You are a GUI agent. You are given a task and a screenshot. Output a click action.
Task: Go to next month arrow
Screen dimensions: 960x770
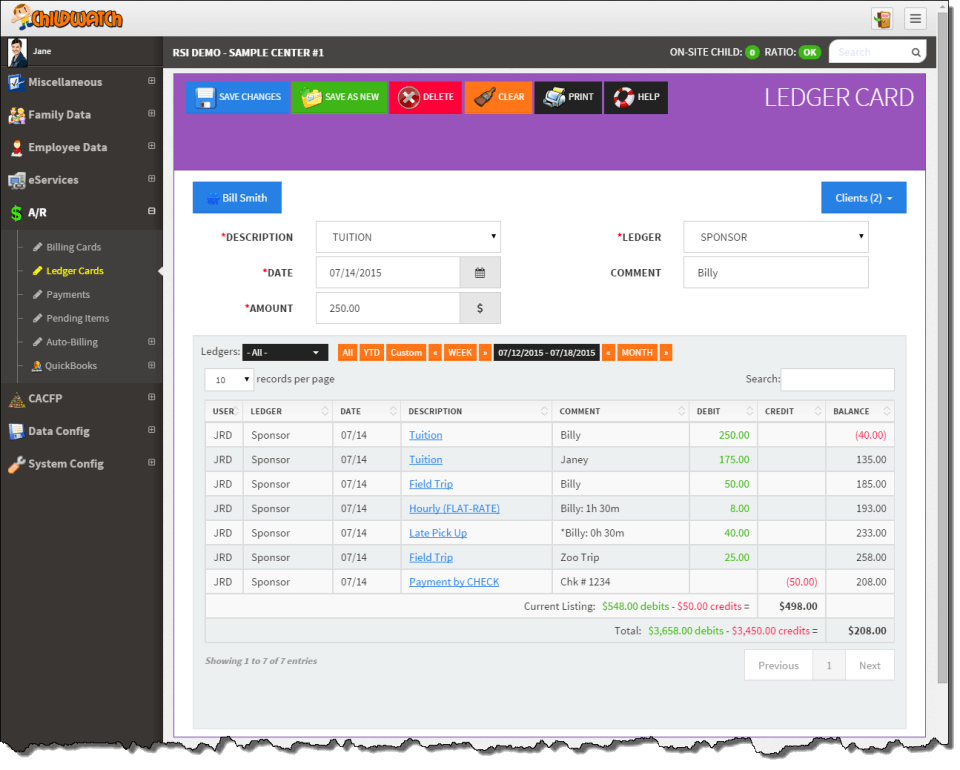[666, 353]
